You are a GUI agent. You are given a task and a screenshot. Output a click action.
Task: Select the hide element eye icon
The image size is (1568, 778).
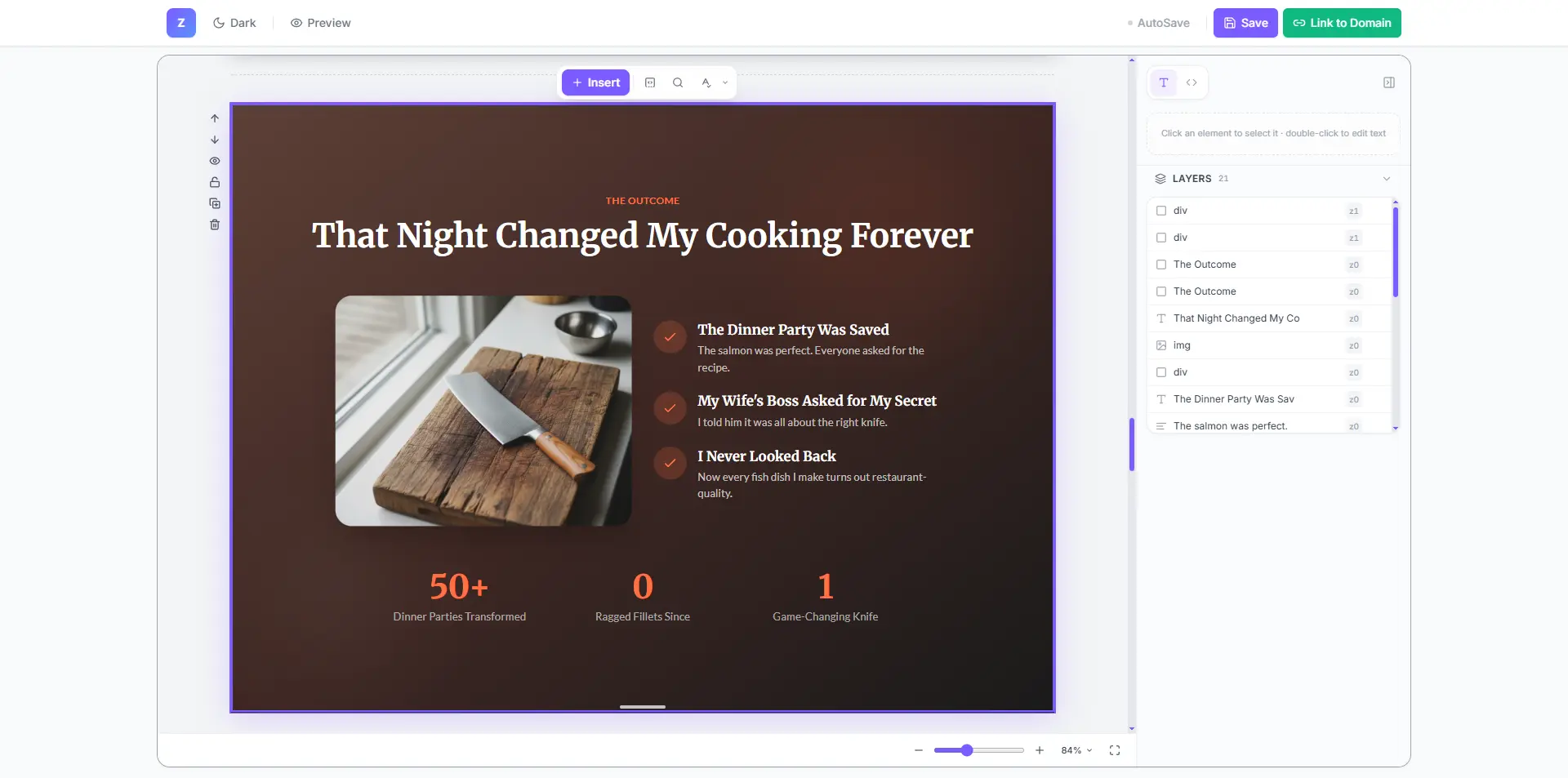(x=215, y=161)
